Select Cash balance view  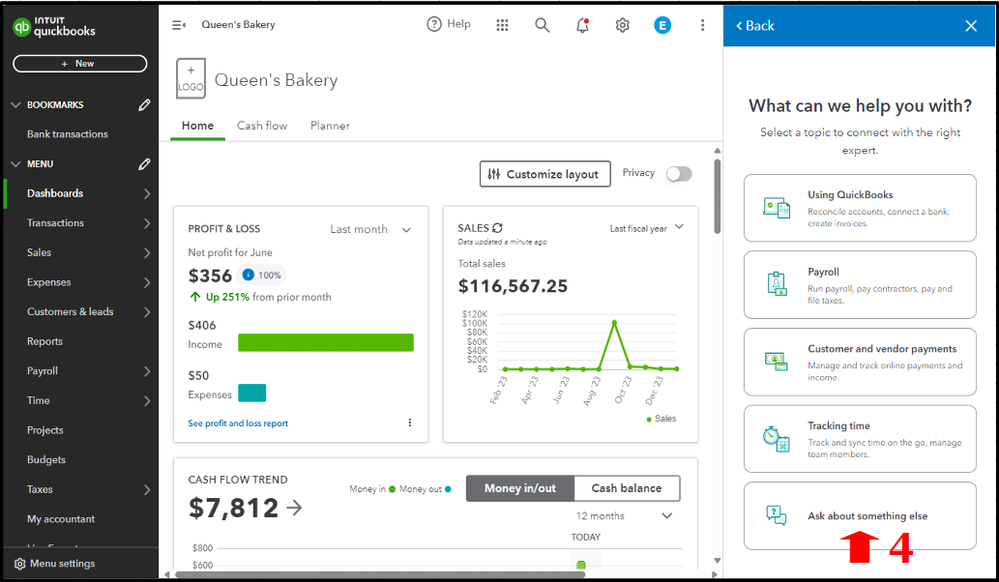[627, 488]
